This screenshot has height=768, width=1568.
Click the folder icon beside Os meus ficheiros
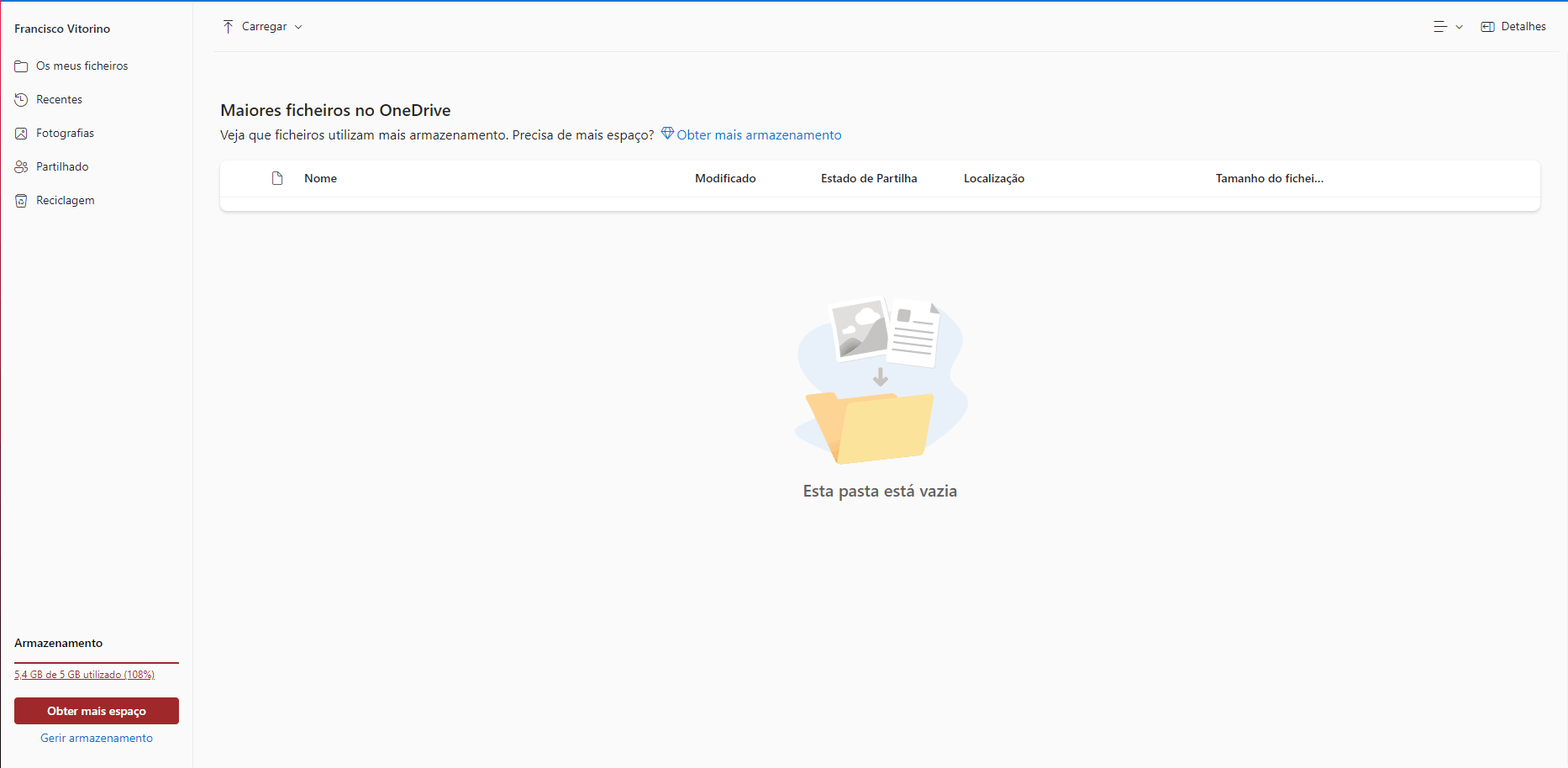point(21,66)
